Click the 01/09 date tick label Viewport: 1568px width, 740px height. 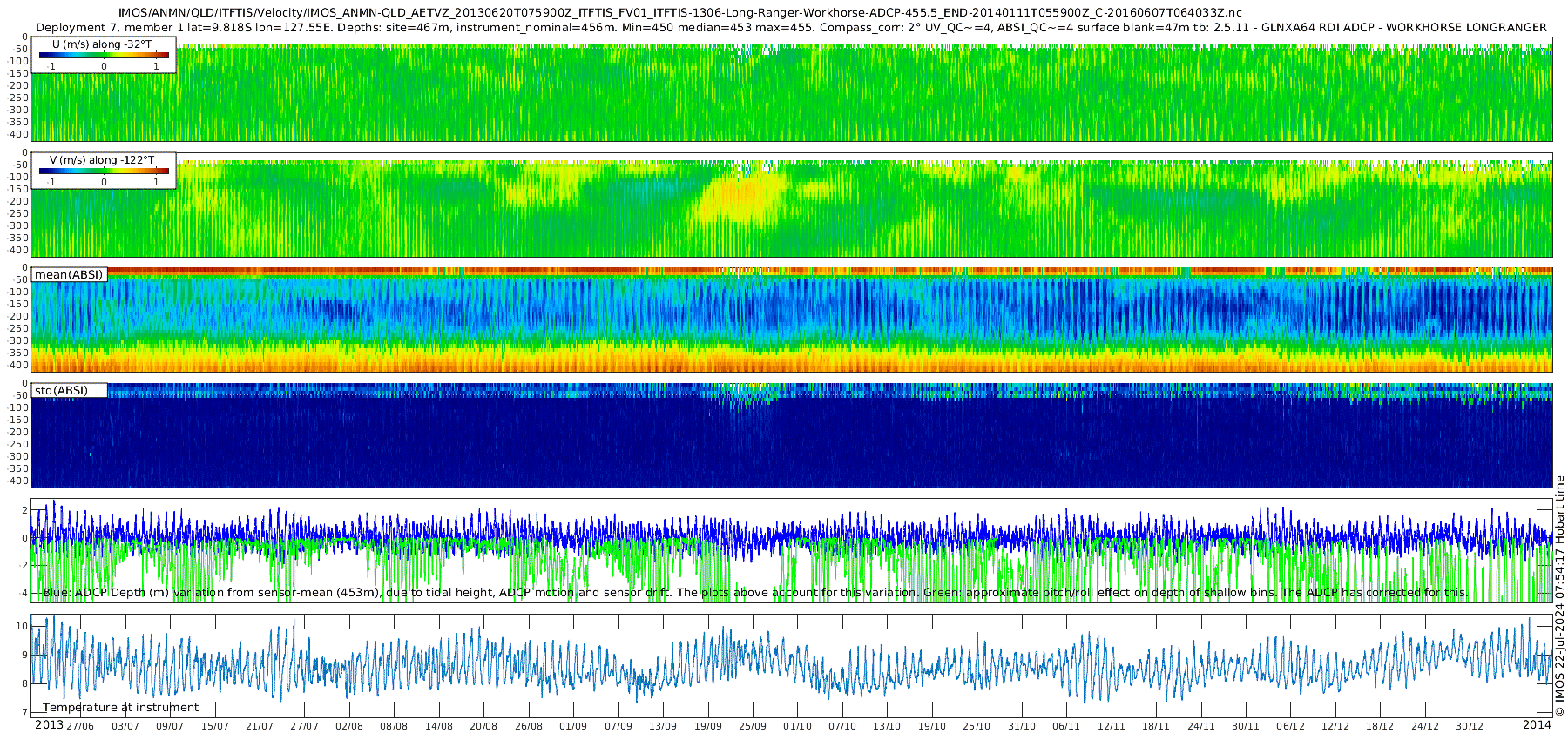[573, 726]
